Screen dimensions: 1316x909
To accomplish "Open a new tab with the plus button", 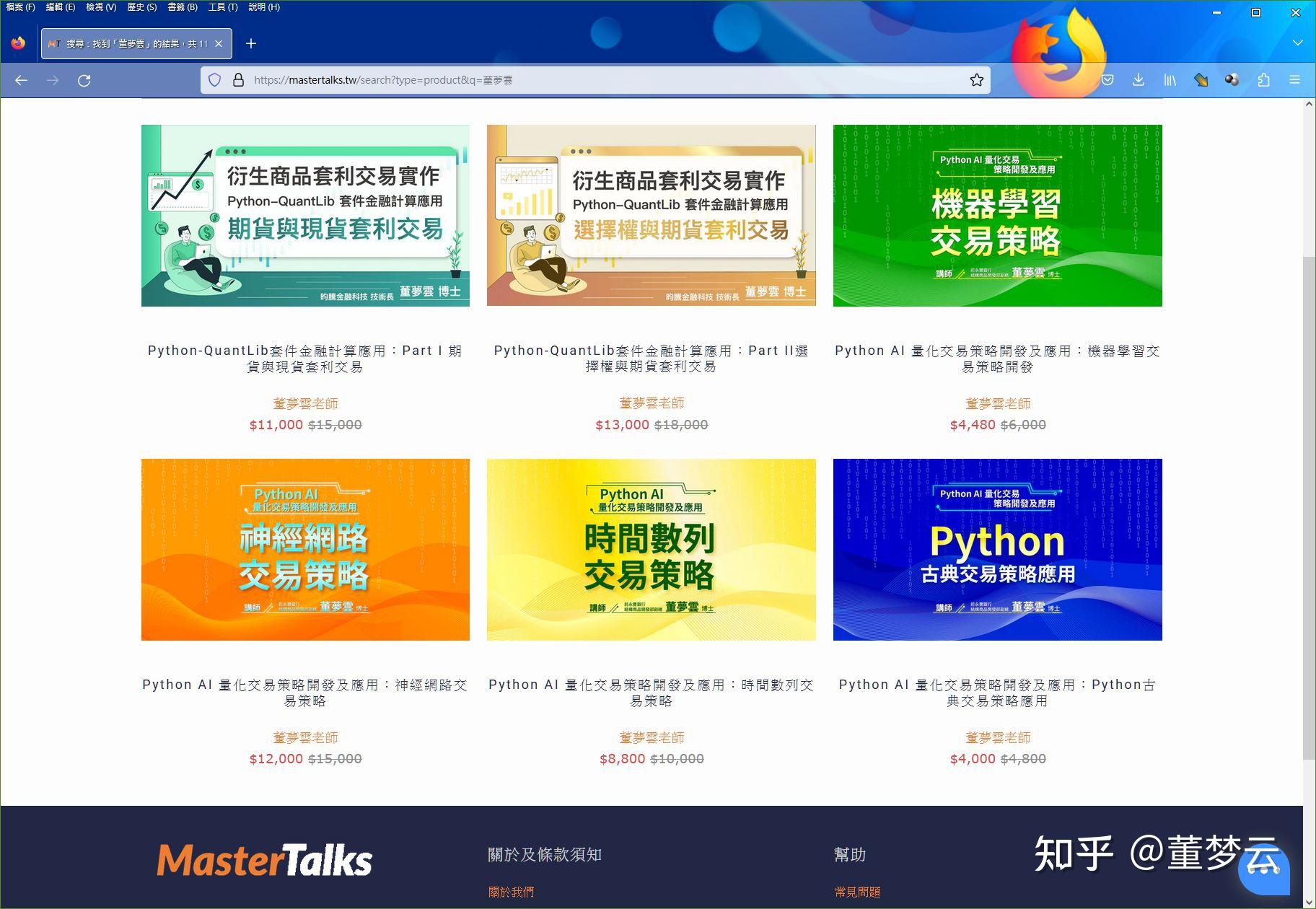I will tap(251, 43).
